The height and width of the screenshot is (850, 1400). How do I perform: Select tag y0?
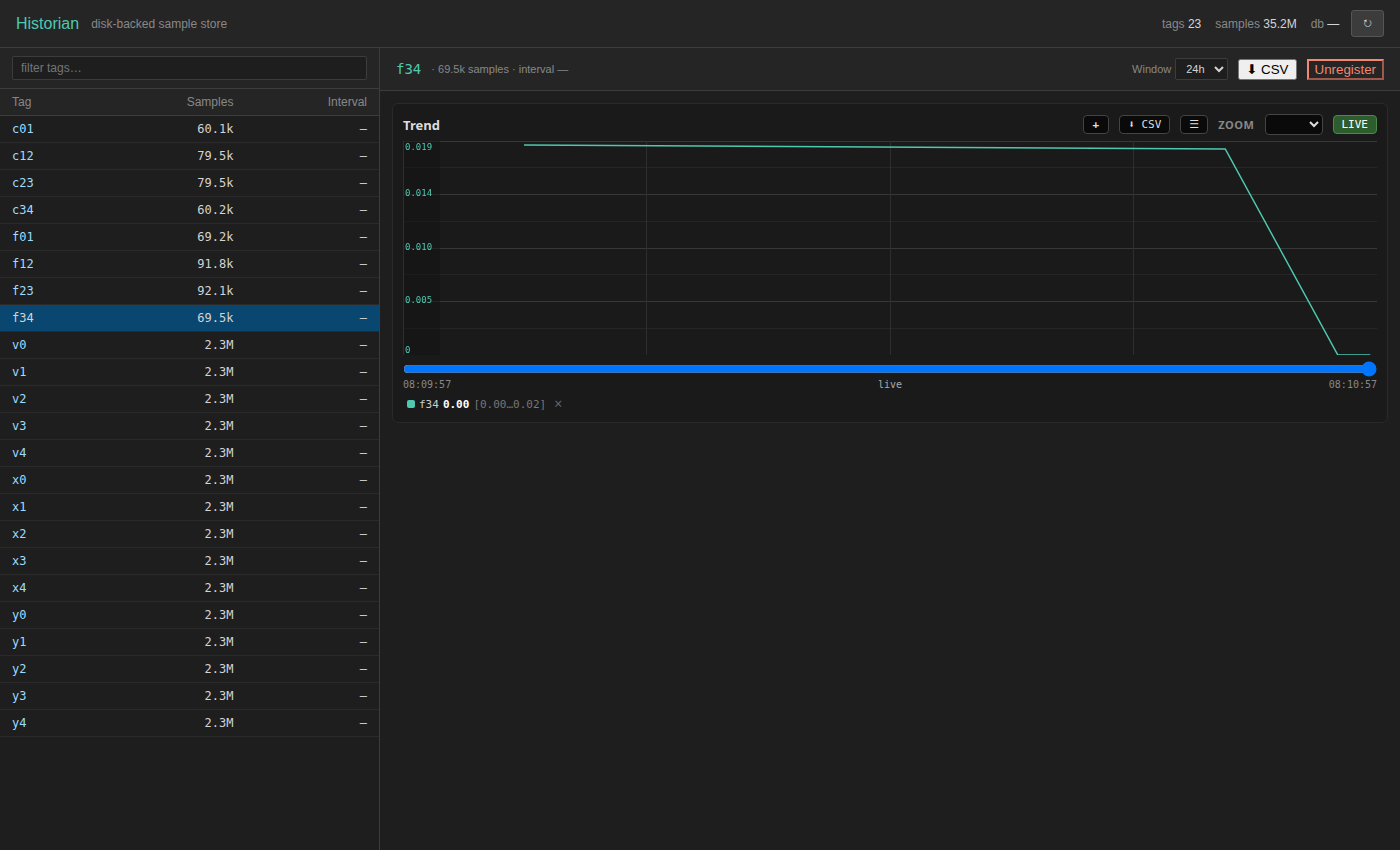189,615
